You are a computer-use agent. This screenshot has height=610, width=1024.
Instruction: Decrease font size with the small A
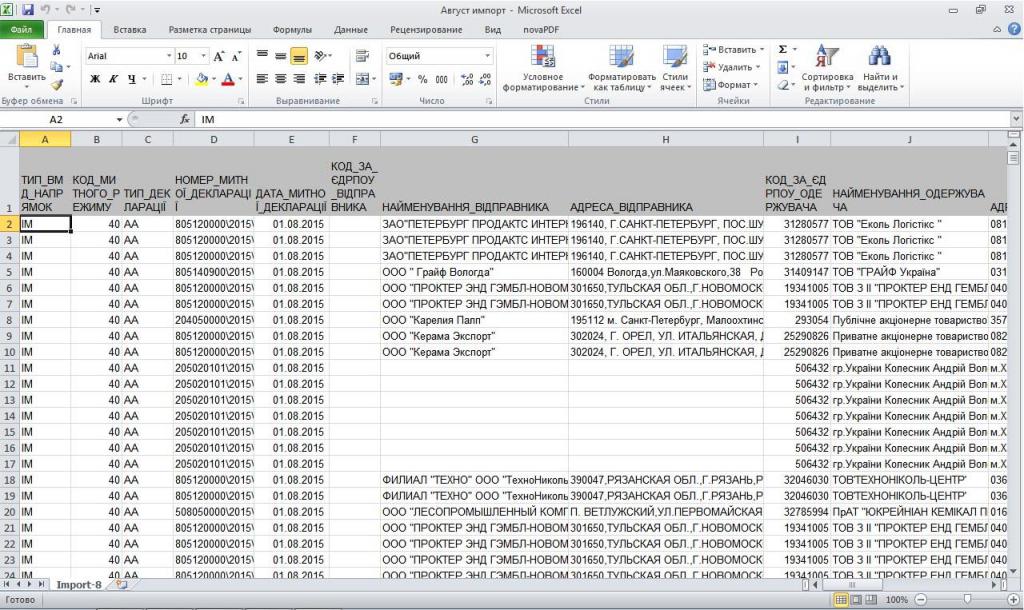click(236, 56)
